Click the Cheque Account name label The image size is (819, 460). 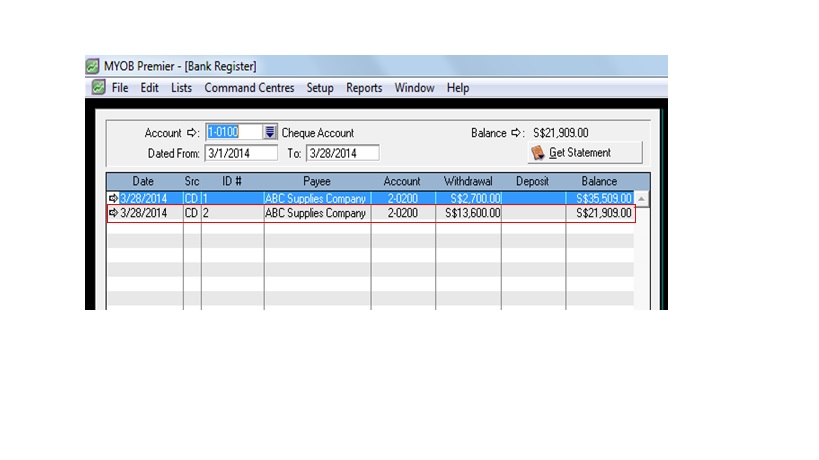[x=318, y=133]
